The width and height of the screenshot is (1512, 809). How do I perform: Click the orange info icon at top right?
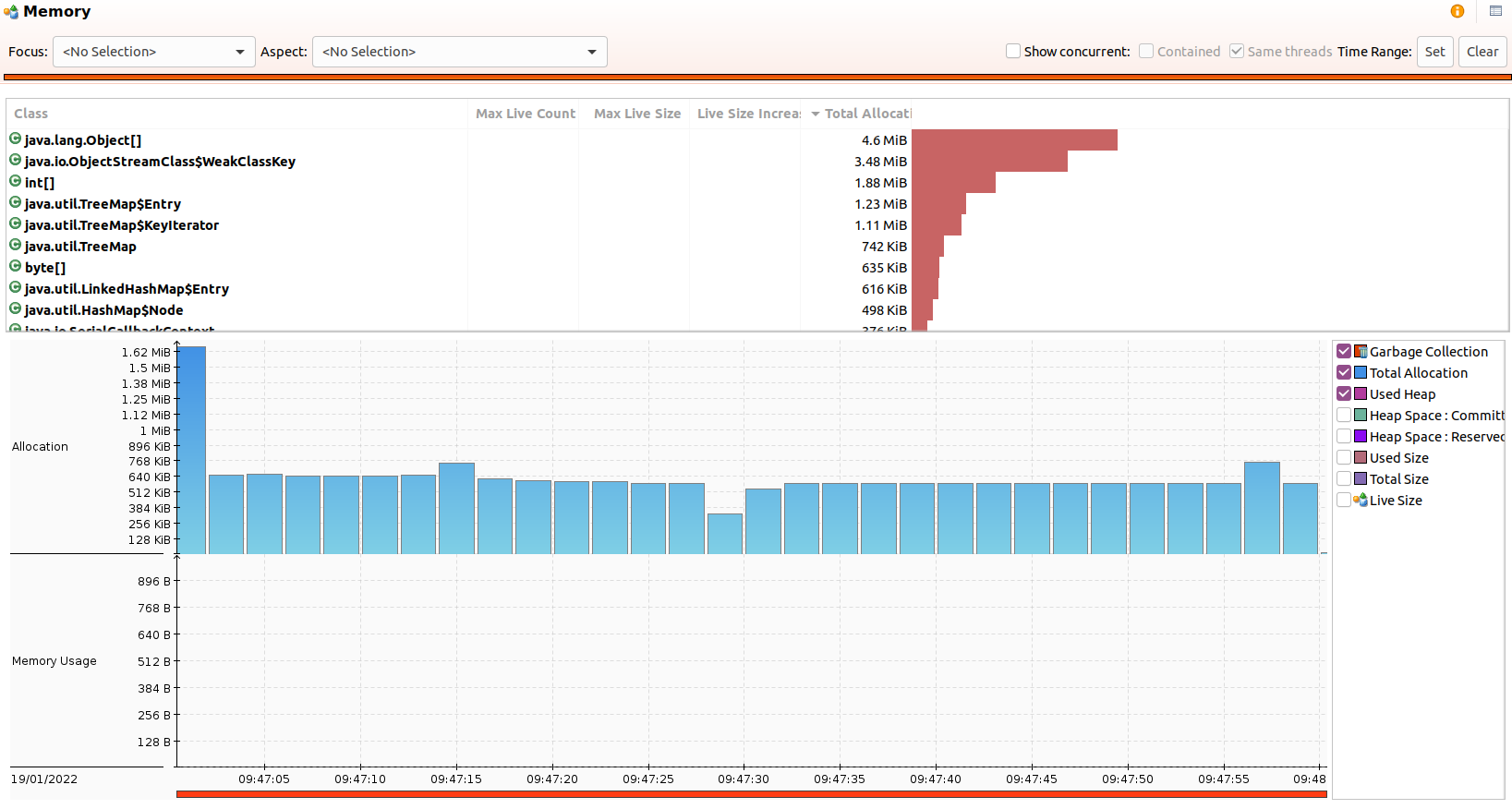pos(1458,11)
